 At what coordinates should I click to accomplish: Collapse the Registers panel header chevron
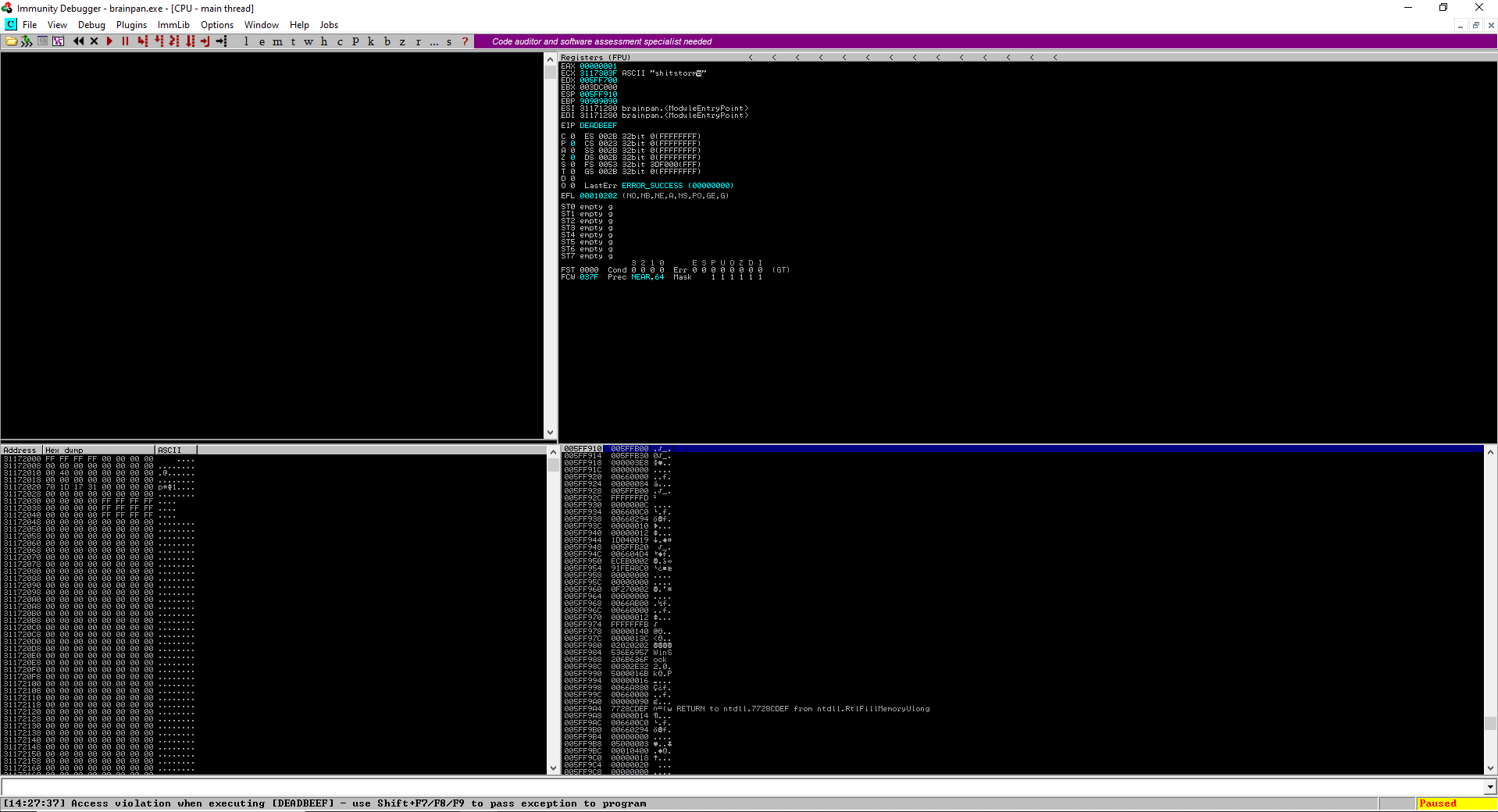tap(751, 57)
